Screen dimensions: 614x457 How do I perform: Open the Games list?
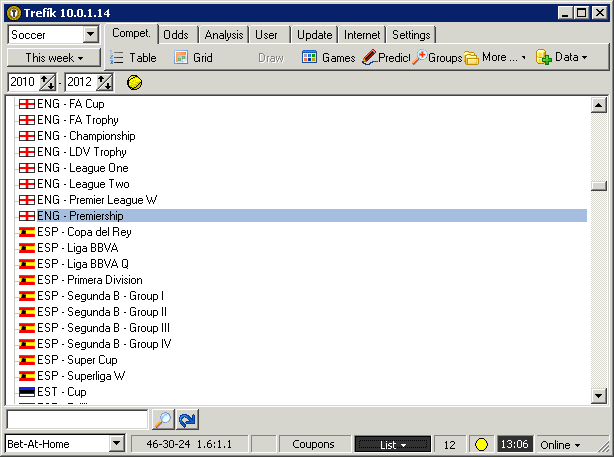(329, 58)
